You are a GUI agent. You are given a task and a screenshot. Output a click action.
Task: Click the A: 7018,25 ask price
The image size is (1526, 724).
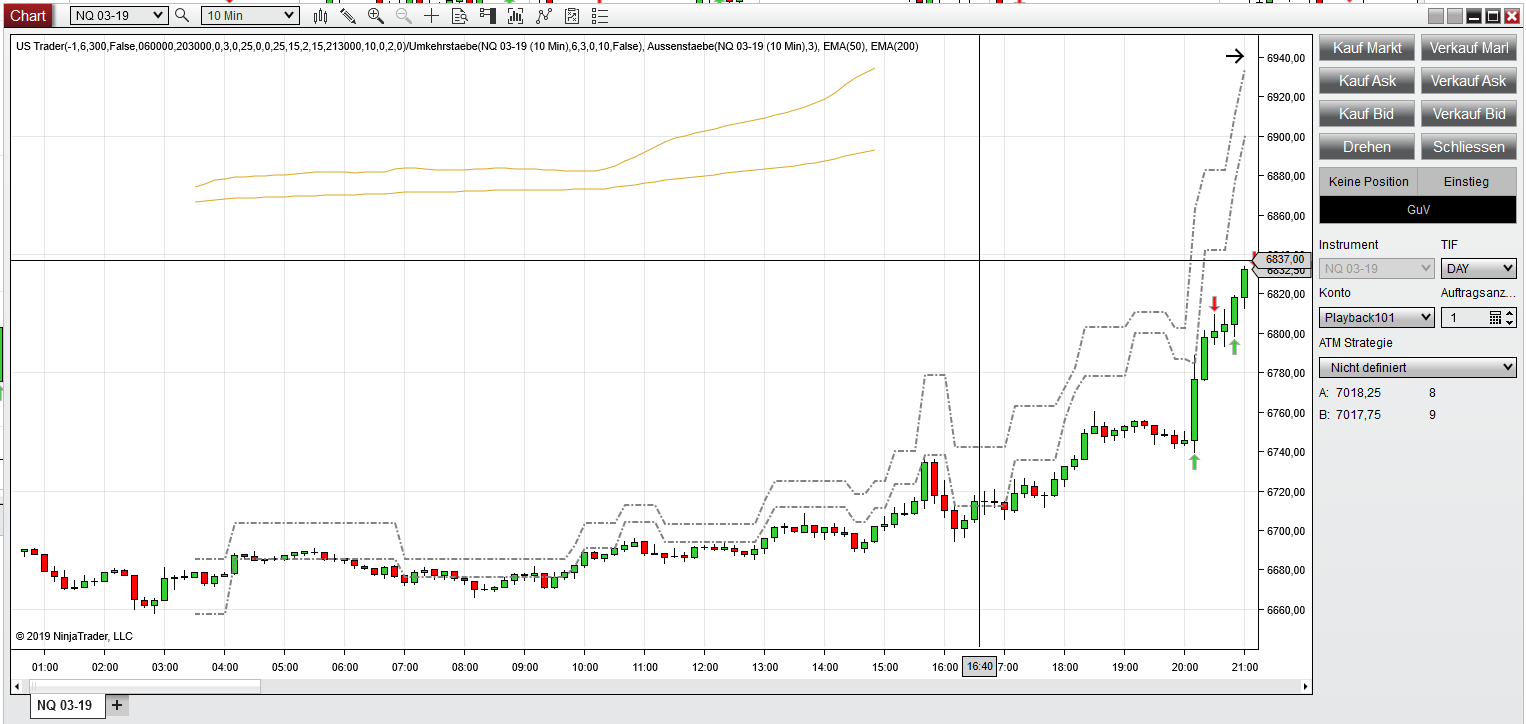click(x=1356, y=393)
